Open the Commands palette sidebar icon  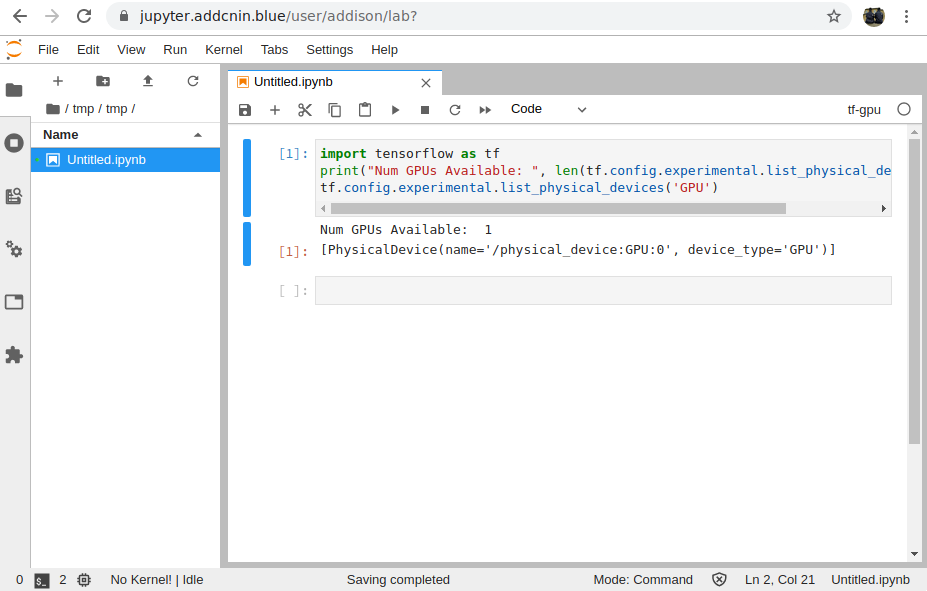[14, 196]
